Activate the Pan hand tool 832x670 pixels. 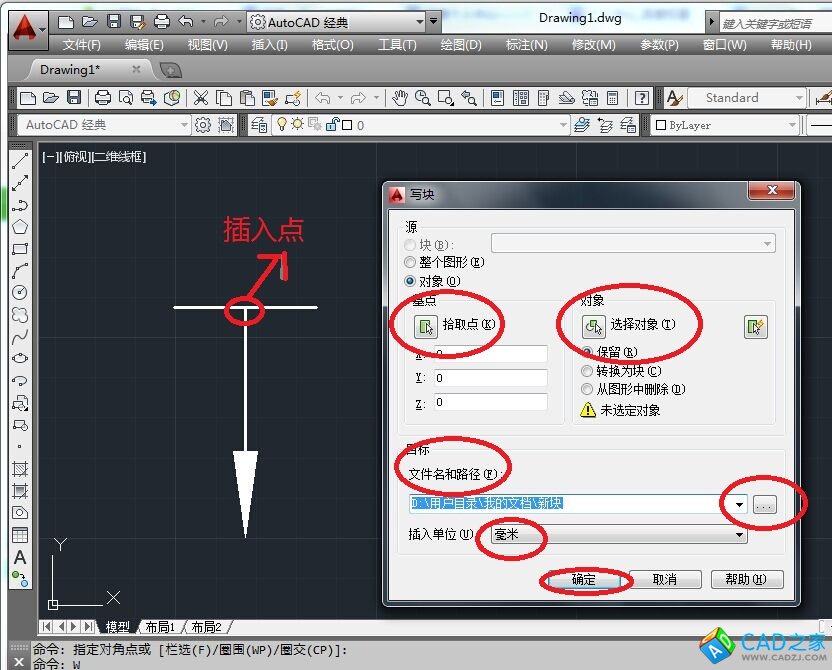tap(400, 98)
